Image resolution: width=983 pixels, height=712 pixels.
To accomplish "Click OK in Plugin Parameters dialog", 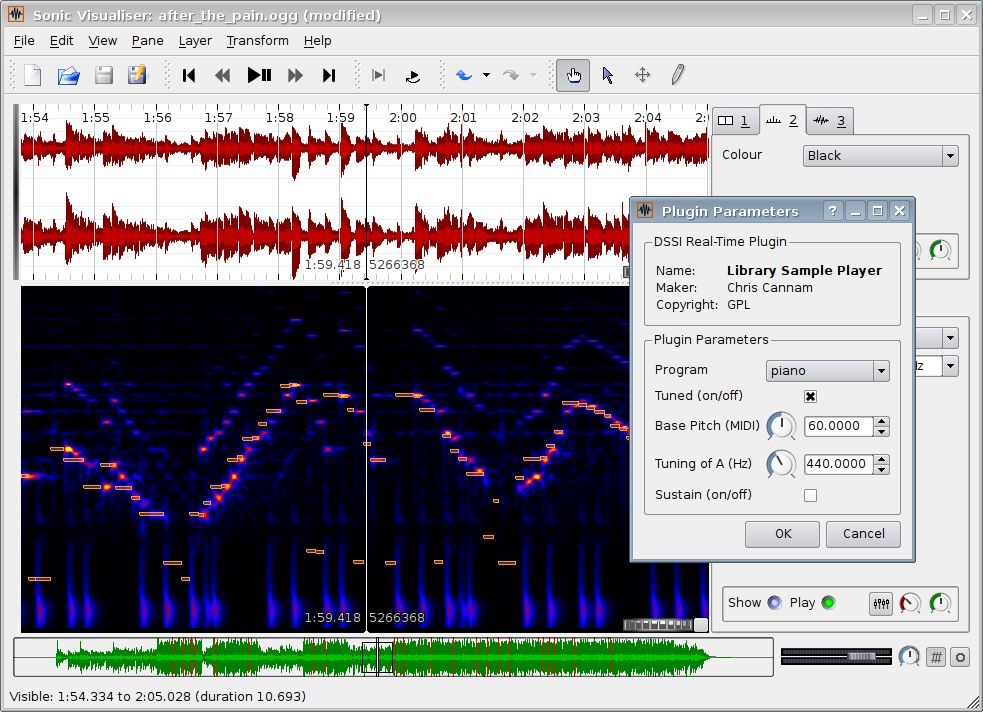I will click(x=782, y=534).
